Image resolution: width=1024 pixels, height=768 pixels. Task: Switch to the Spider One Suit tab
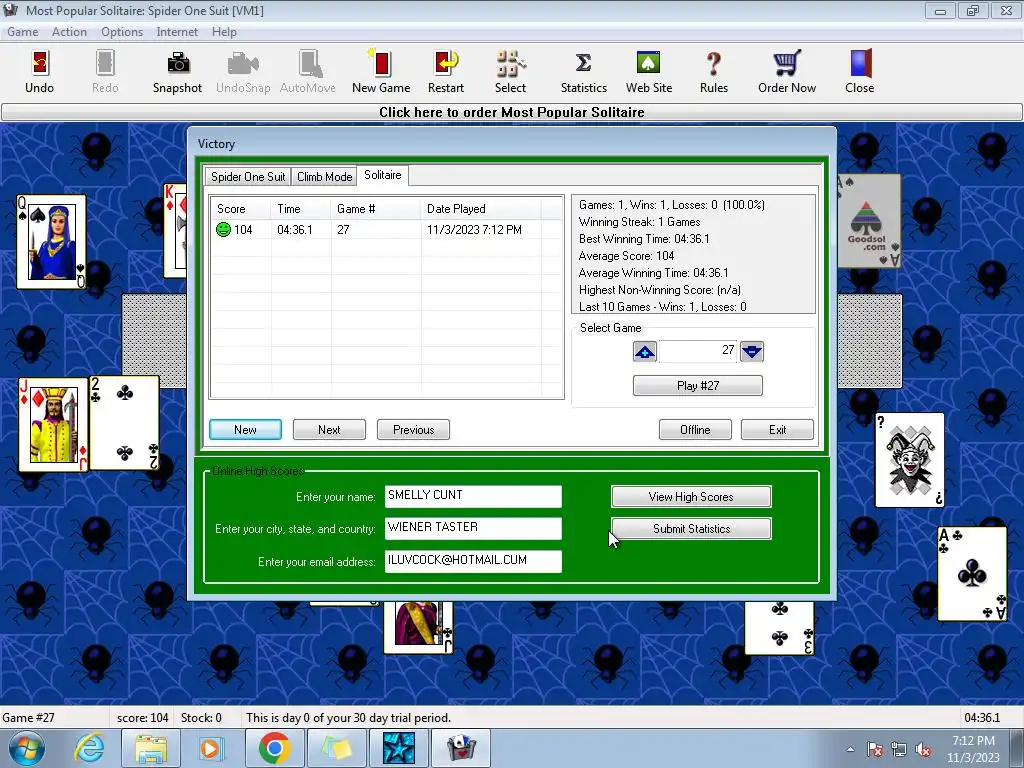click(x=248, y=177)
